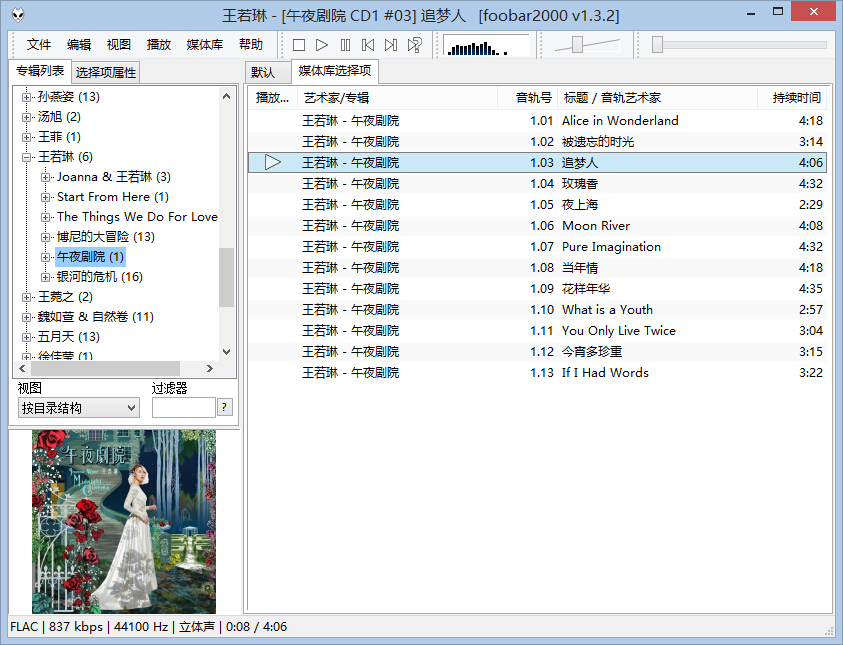The image size is (843, 645).
Task: Expand the Joanna & 王若琳 (3) node
Action: tap(45, 177)
